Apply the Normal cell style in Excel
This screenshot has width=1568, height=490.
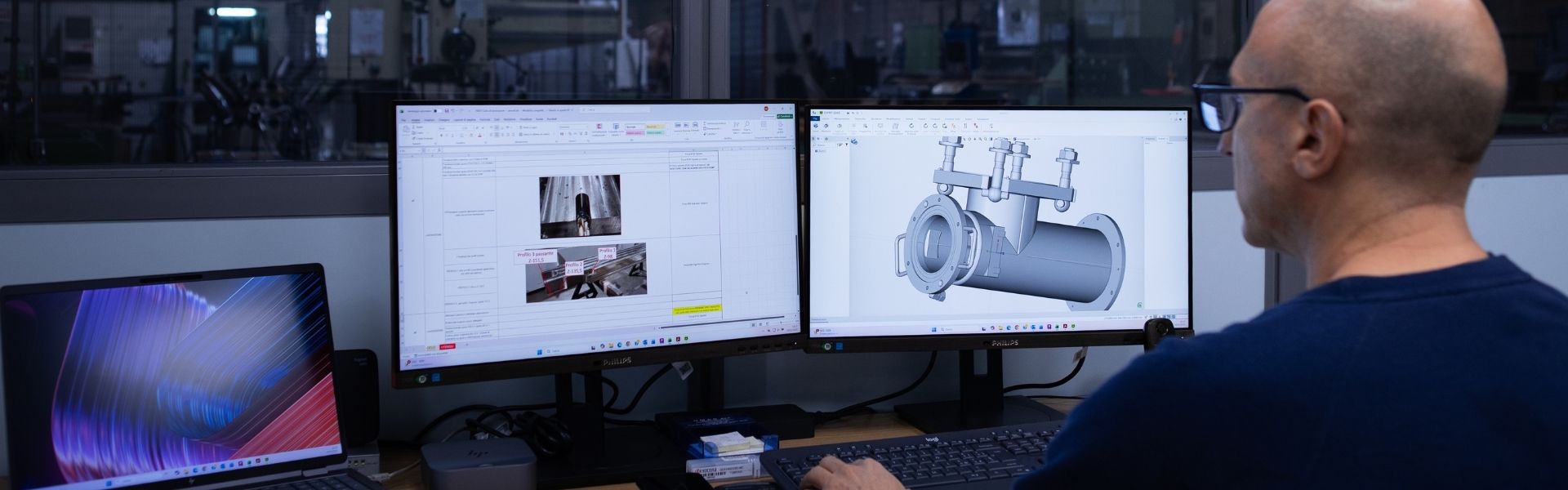pyautogui.click(x=635, y=127)
